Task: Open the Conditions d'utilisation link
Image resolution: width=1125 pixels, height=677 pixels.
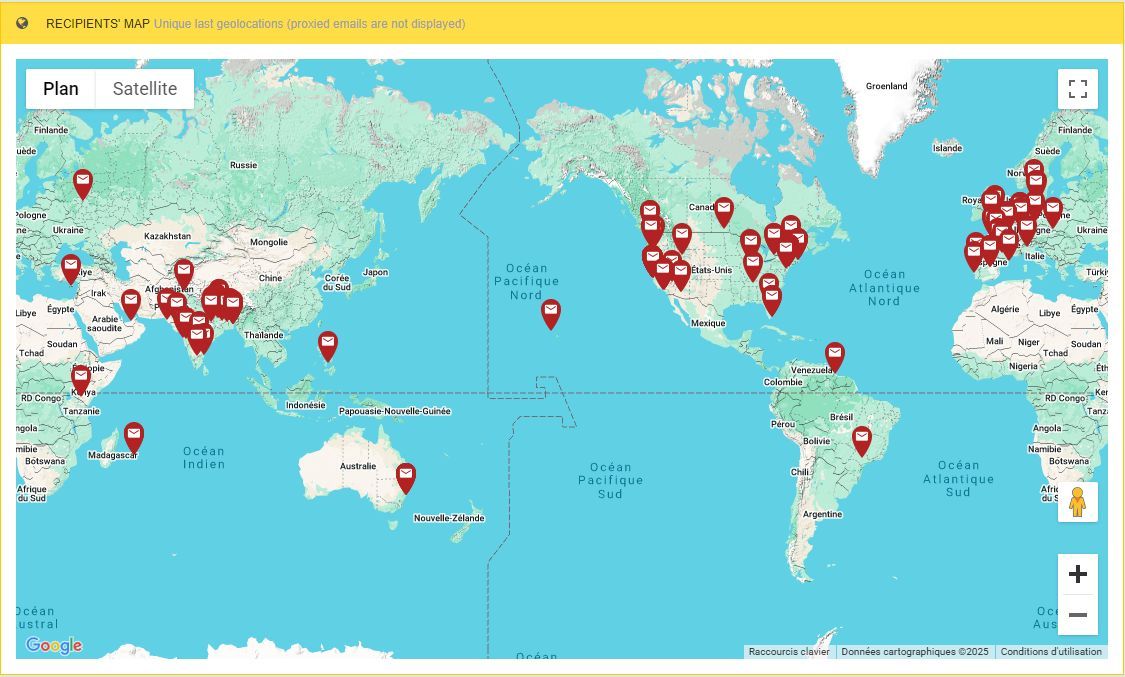Action: click(x=1051, y=651)
